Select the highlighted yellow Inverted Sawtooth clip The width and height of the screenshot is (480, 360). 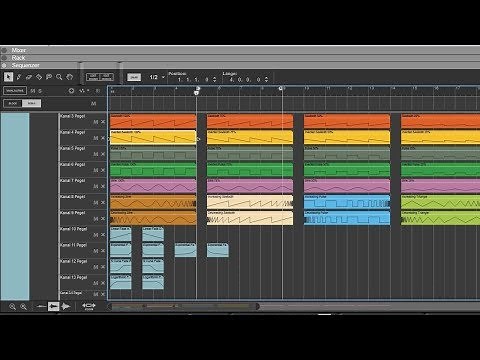pyautogui.click(x=153, y=138)
